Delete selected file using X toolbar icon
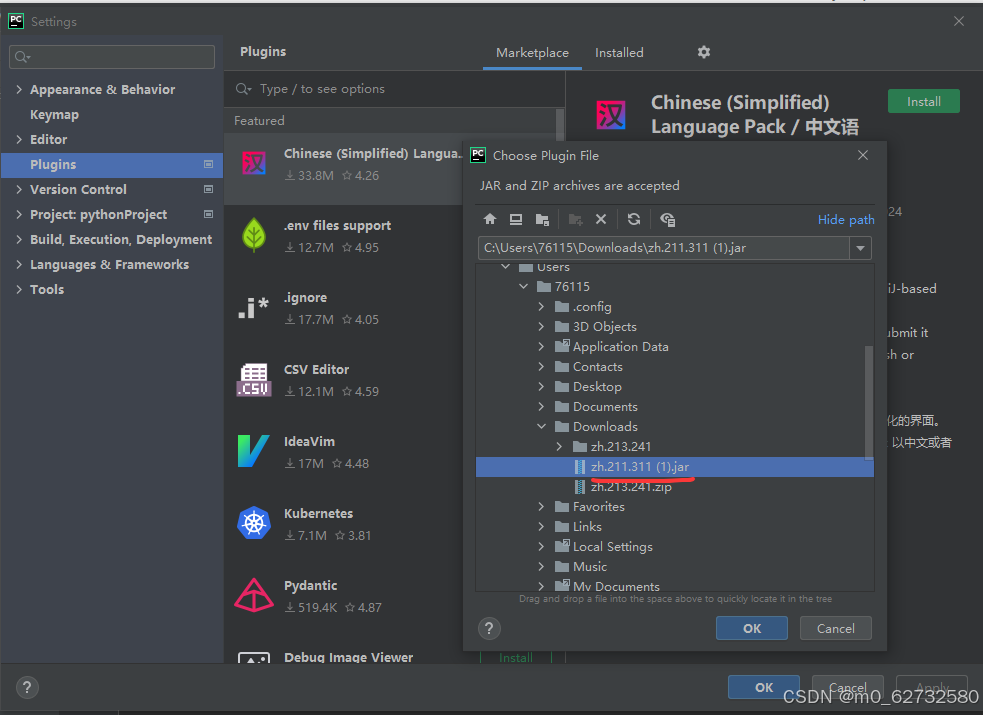983x715 pixels. tap(601, 219)
